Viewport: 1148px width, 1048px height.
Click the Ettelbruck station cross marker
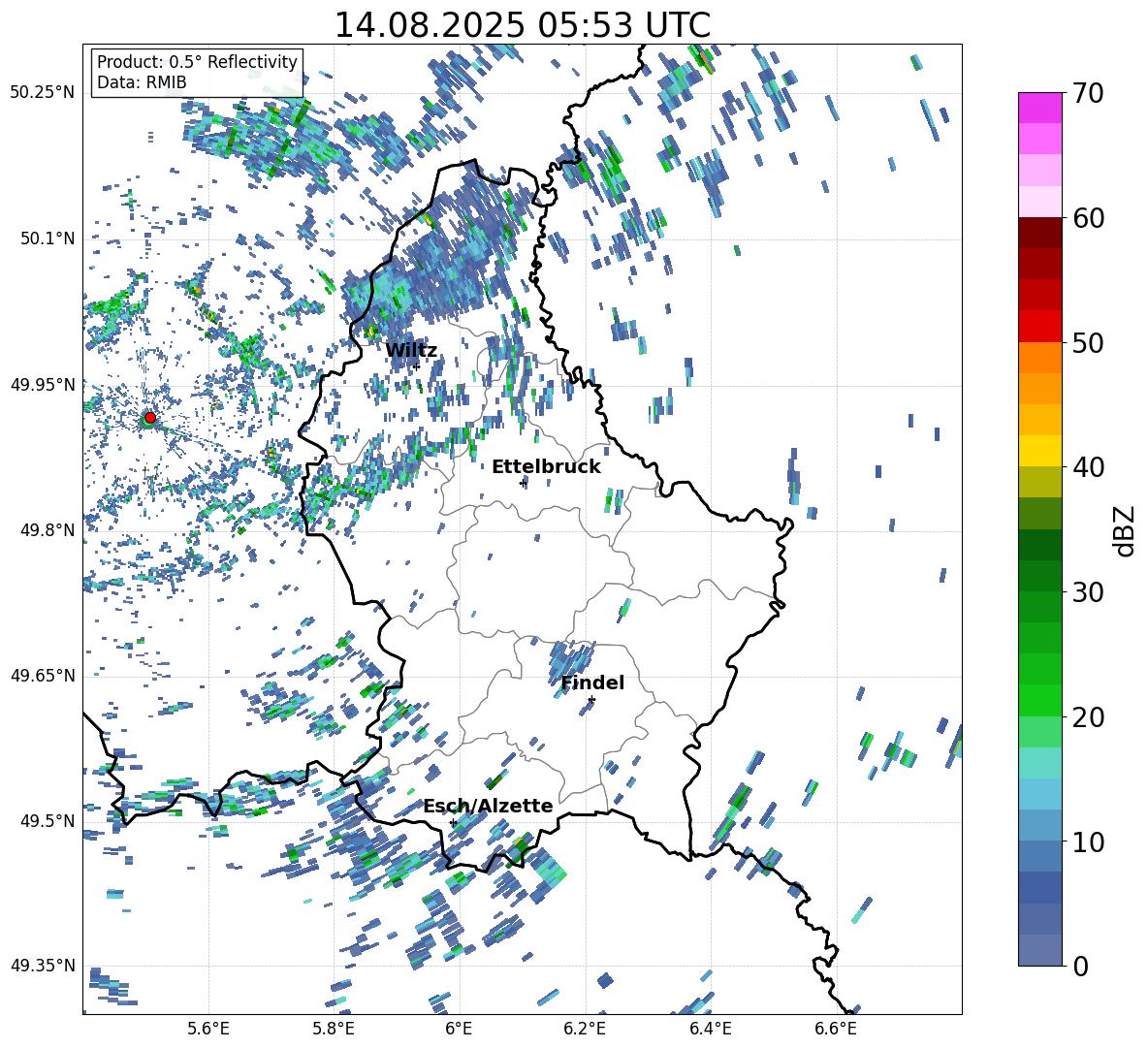coord(523,483)
